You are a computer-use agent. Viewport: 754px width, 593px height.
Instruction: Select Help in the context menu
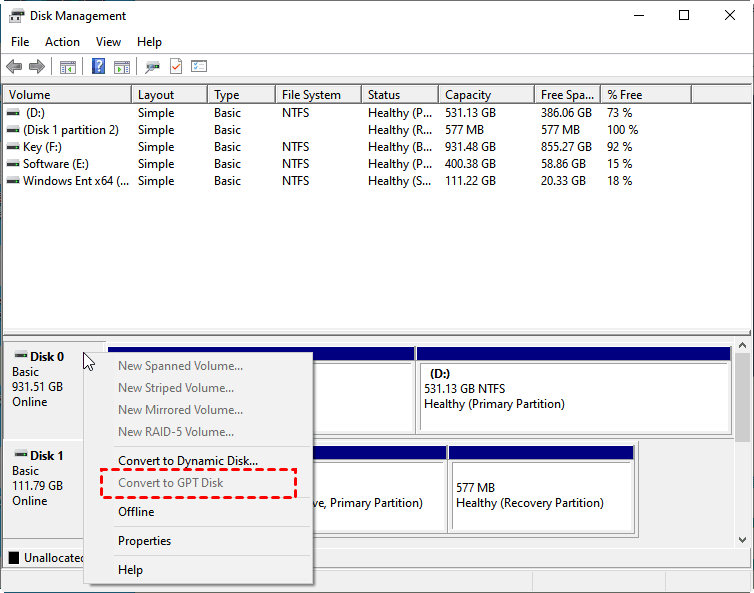(198, 570)
